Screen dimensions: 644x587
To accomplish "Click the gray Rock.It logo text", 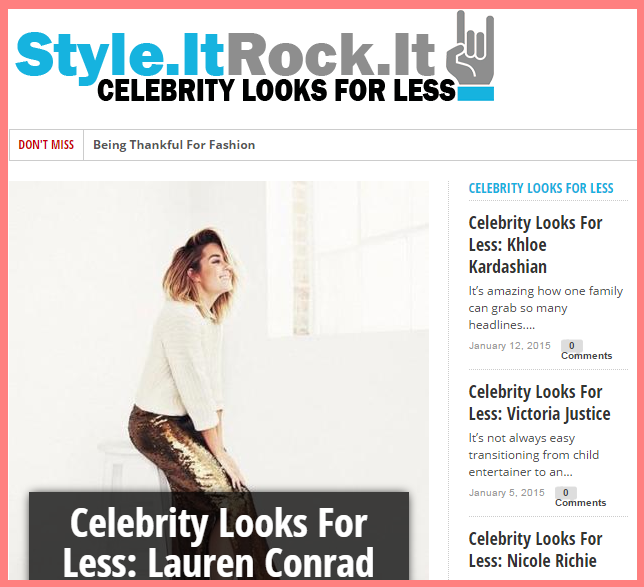I will [x=331, y=55].
